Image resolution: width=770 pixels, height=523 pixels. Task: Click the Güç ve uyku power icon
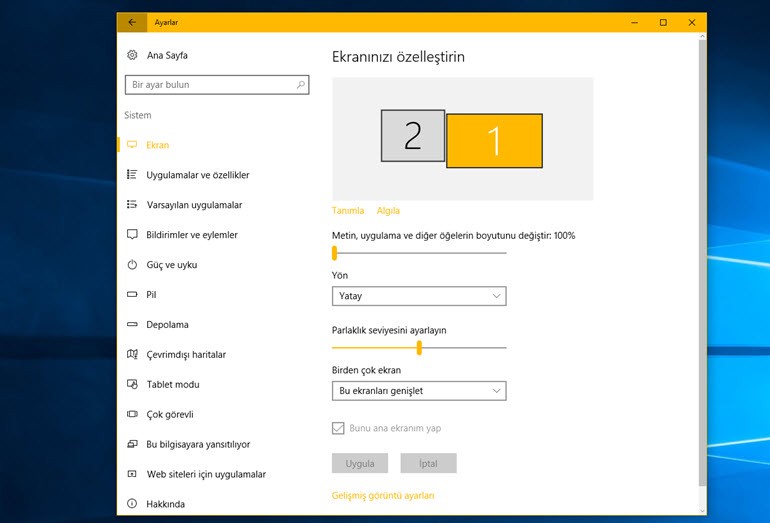(x=132, y=265)
